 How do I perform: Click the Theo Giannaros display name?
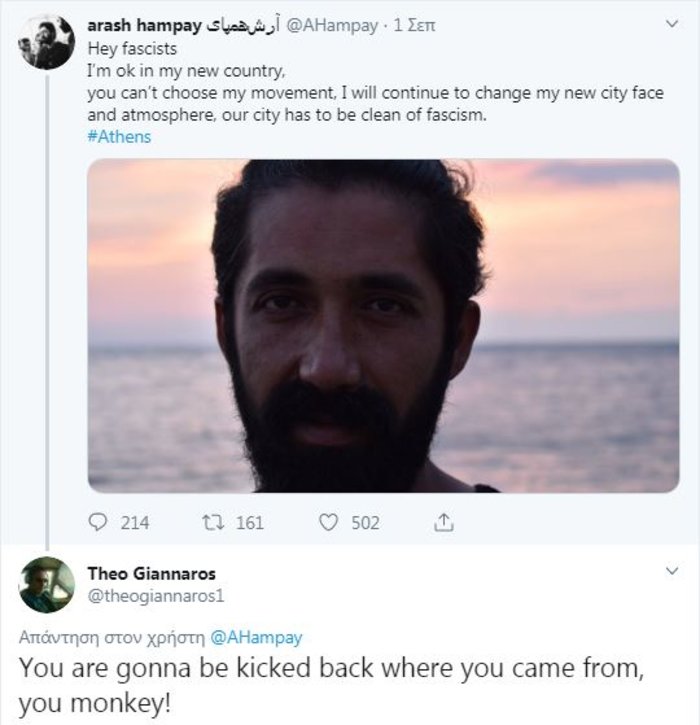click(x=152, y=573)
